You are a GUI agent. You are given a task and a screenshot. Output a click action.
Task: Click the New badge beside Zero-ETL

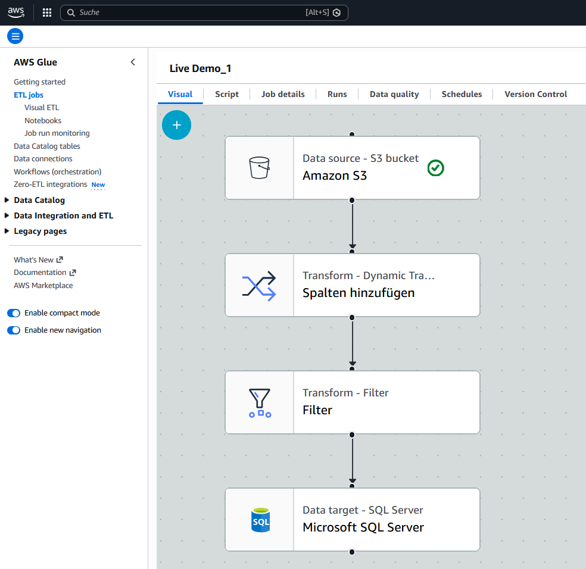point(98,185)
